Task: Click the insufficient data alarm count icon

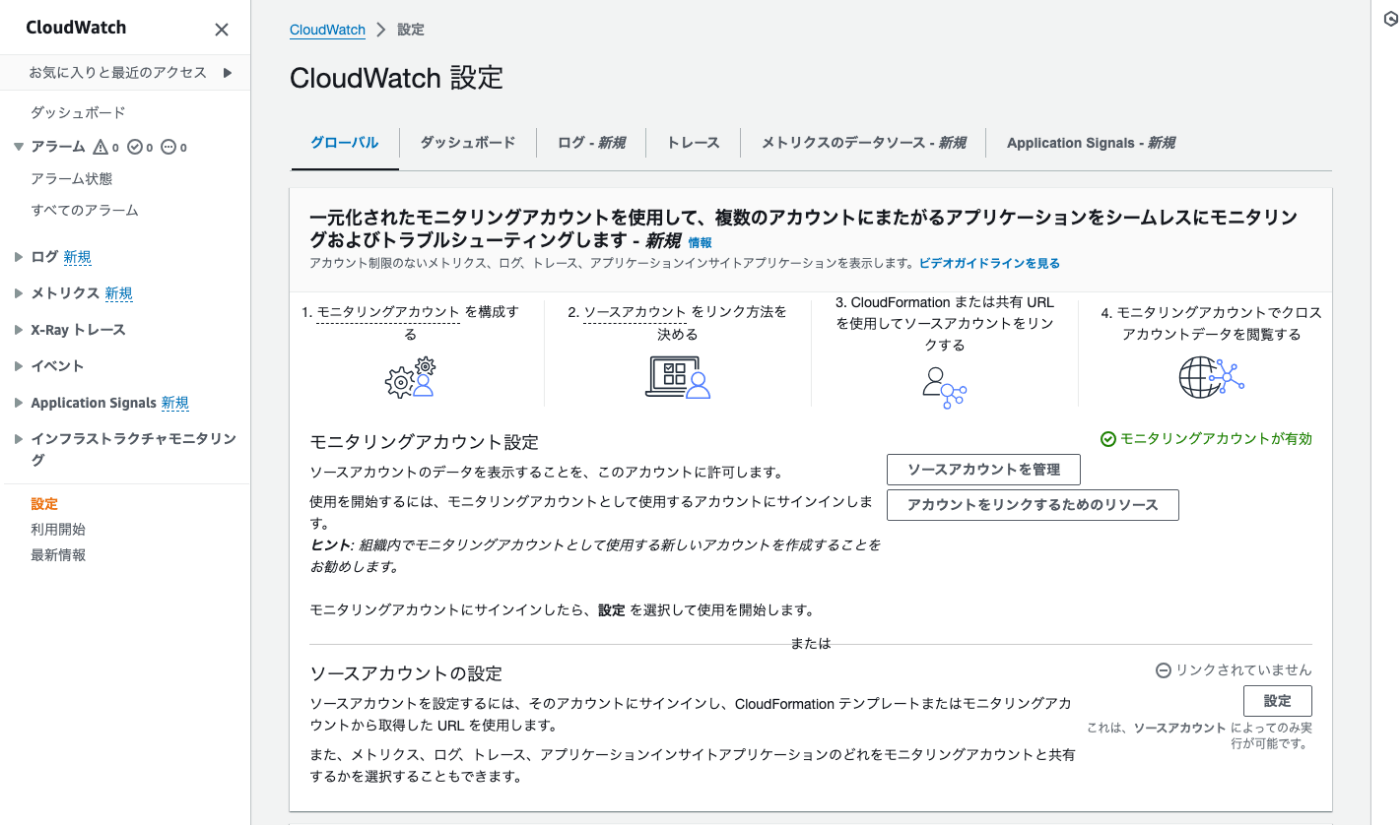Action: (x=168, y=147)
